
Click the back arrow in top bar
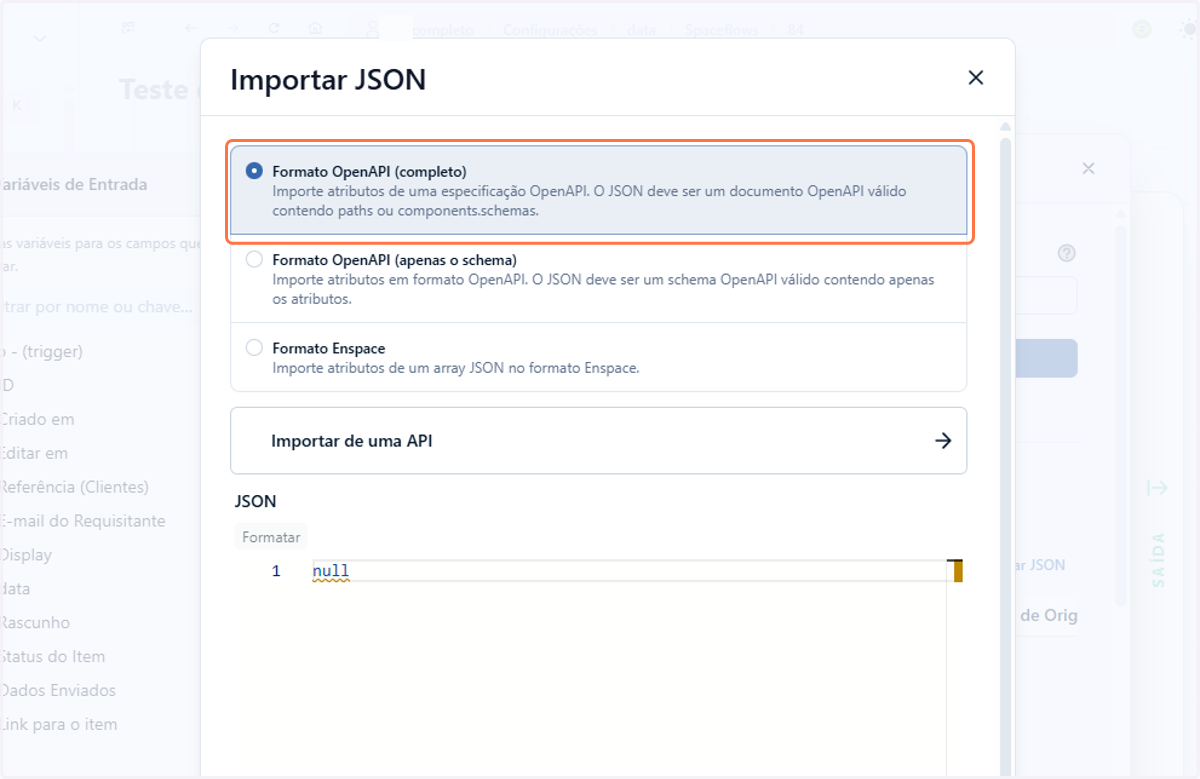(x=191, y=29)
